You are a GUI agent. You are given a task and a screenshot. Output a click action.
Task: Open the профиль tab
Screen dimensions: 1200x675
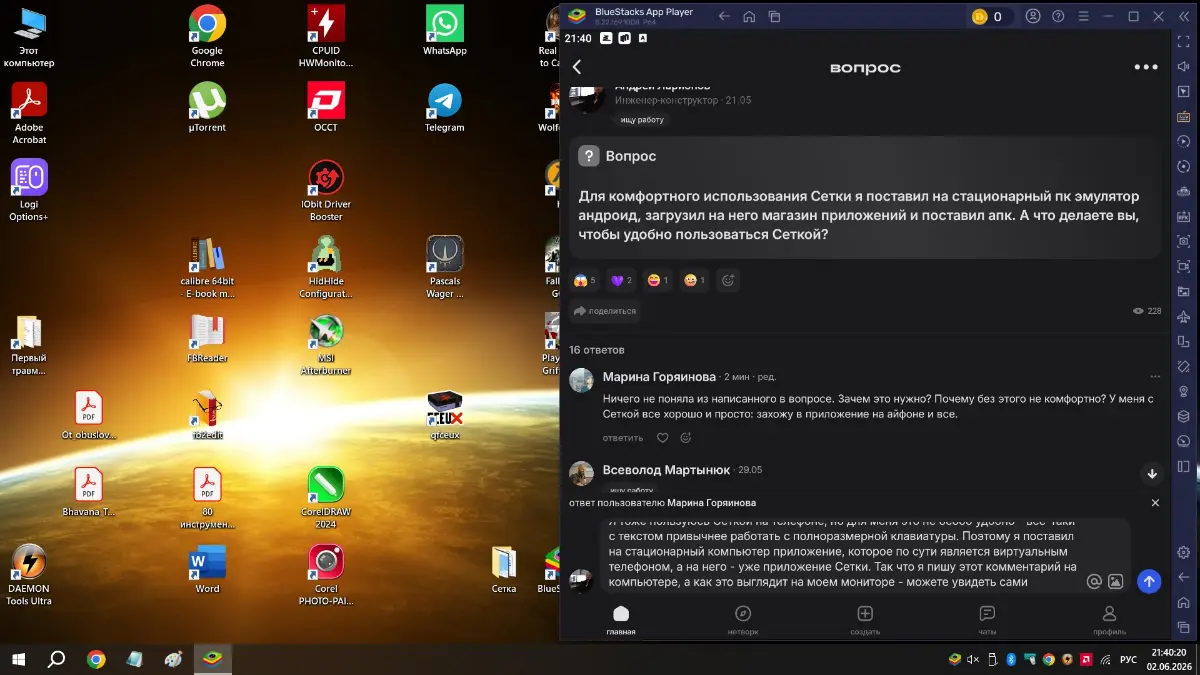click(1109, 620)
